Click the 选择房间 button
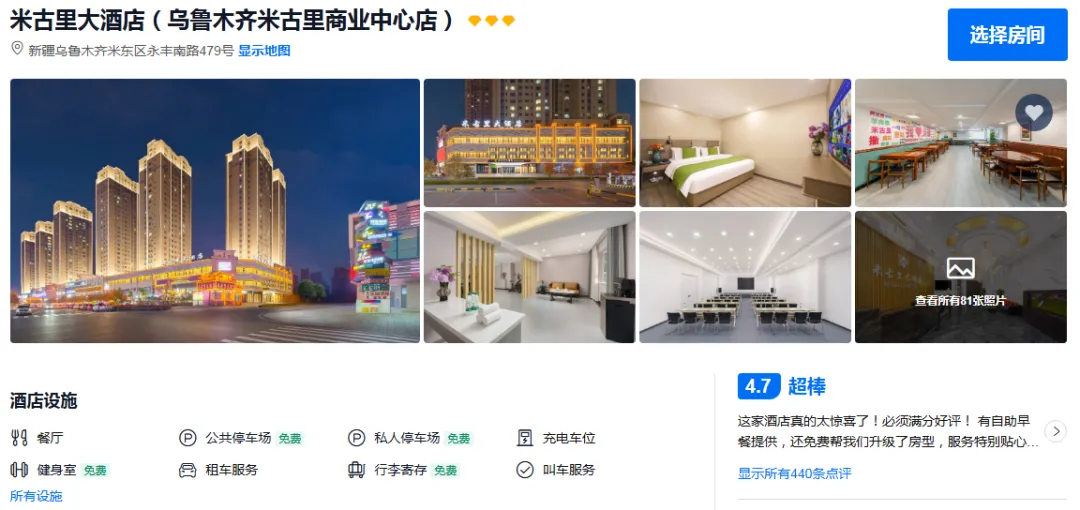1080x510 pixels. click(x=1007, y=34)
